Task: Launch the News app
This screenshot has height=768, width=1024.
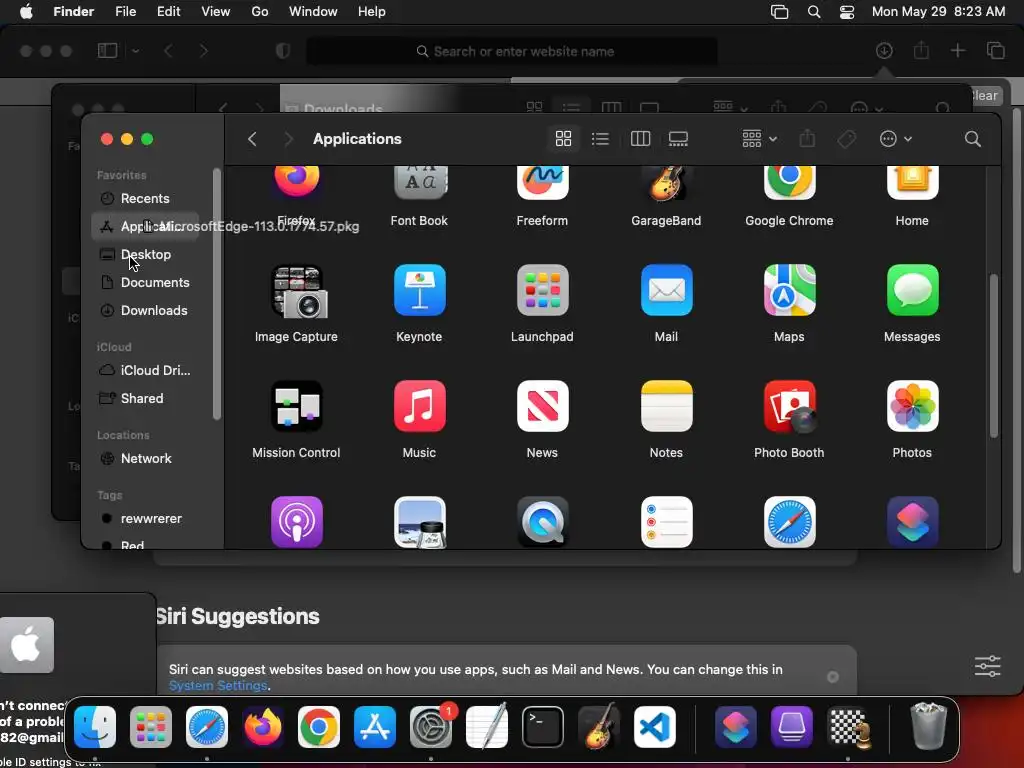Action: pyautogui.click(x=543, y=406)
